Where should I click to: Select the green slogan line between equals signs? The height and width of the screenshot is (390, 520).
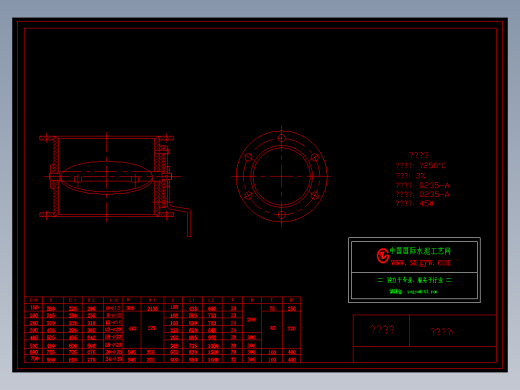point(414,280)
